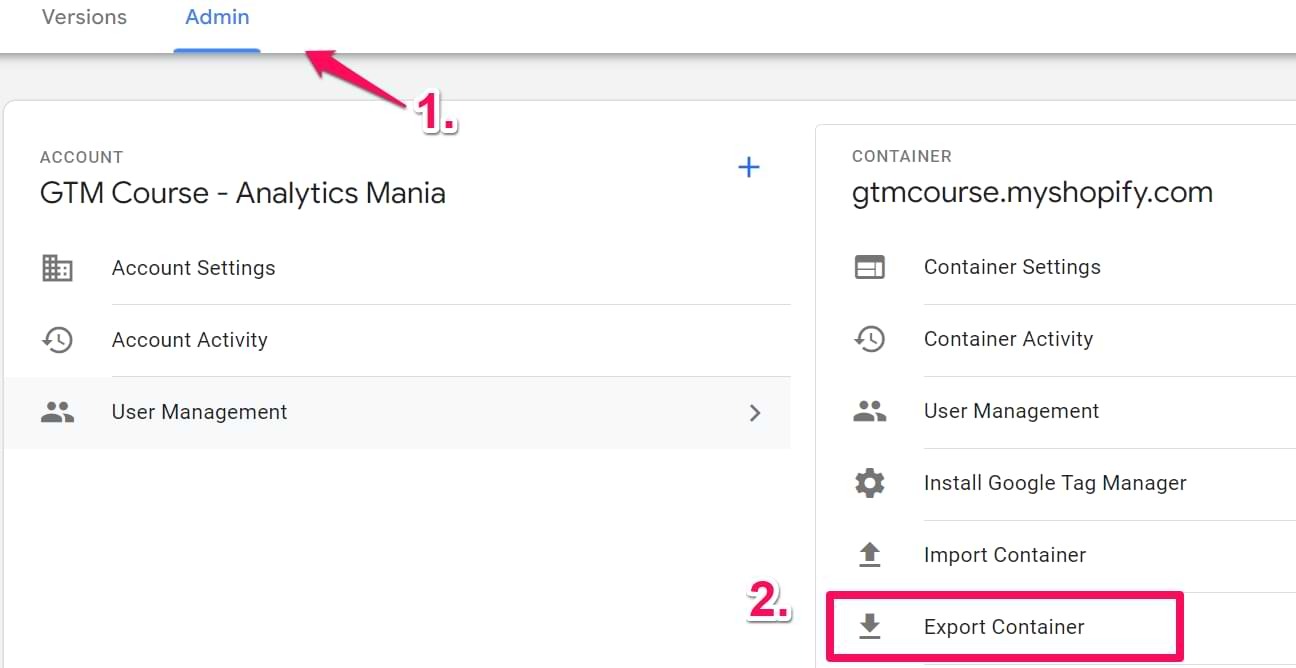Click the container User Management people icon
Viewport: 1296px width, 668px height.
click(x=870, y=411)
